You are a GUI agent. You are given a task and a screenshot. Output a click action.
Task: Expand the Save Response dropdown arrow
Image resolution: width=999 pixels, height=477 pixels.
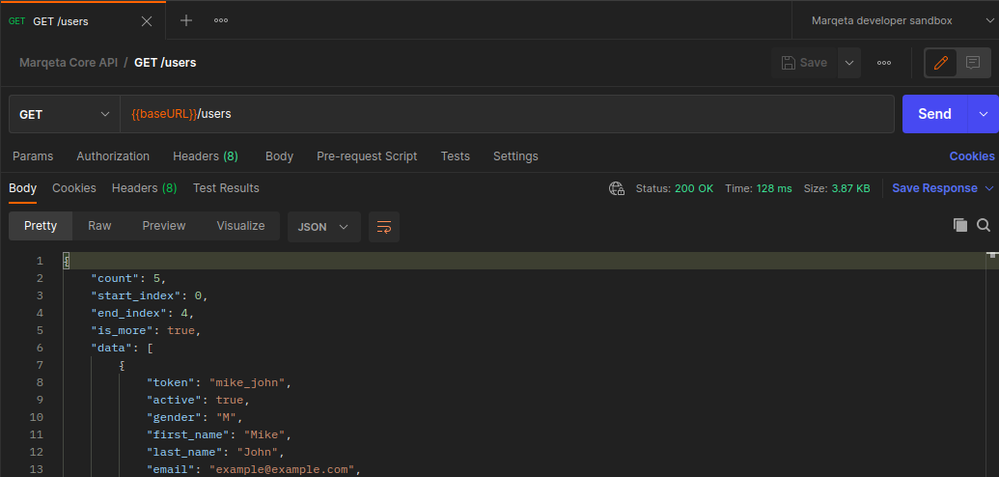pyautogui.click(x=989, y=189)
